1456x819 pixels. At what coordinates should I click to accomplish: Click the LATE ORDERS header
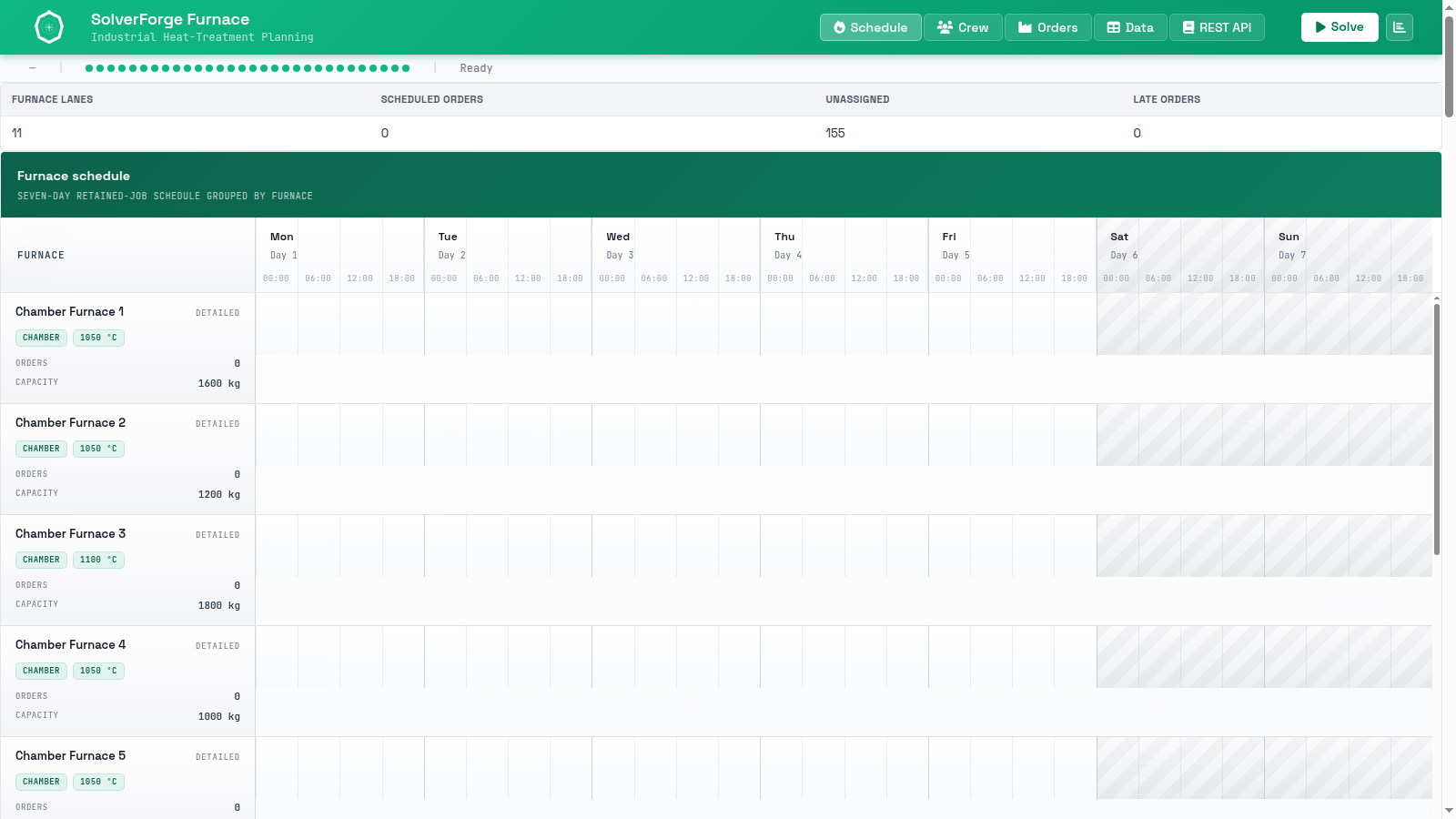tap(1167, 99)
